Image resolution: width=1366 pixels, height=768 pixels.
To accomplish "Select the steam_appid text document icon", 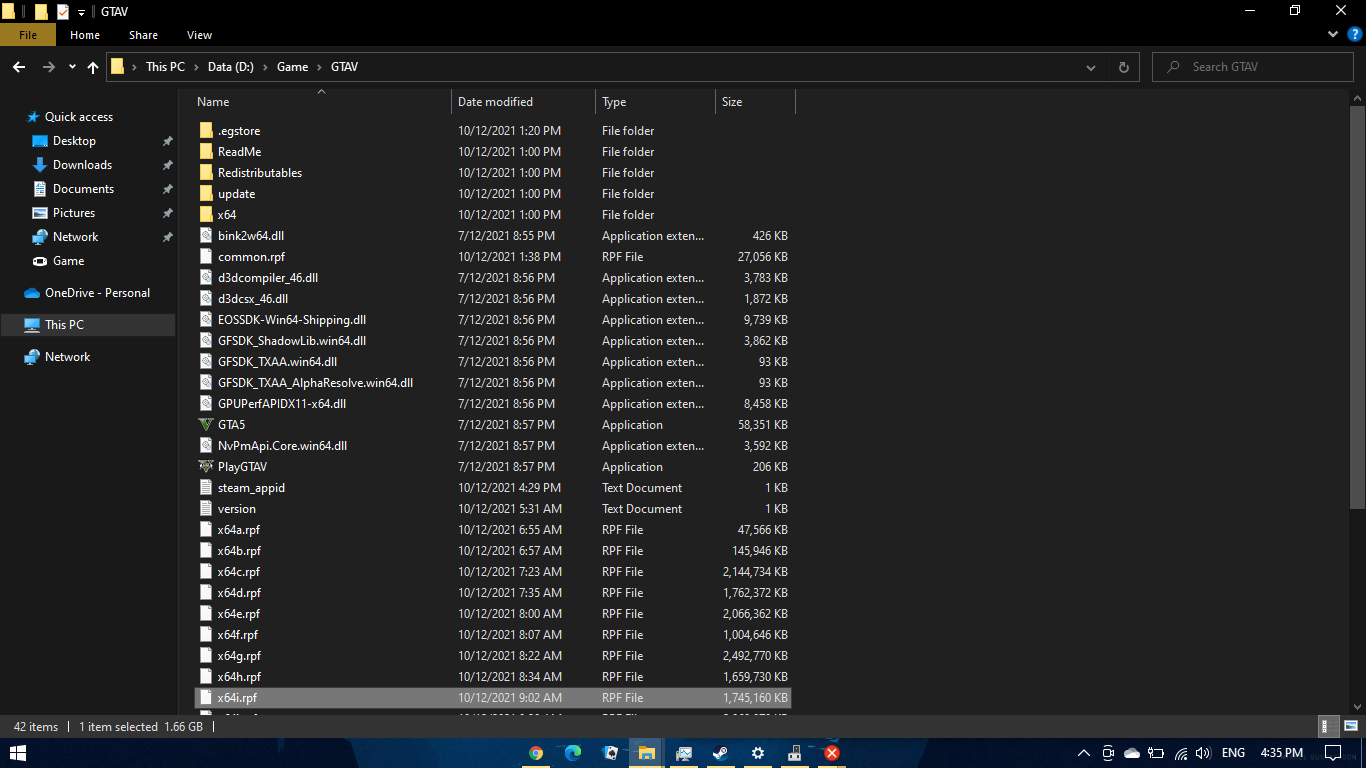I will (x=206, y=488).
